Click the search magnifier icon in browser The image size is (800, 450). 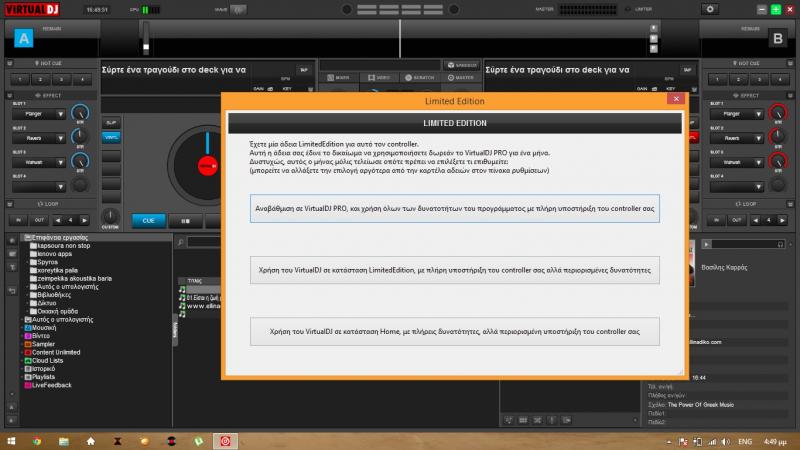(x=180, y=242)
